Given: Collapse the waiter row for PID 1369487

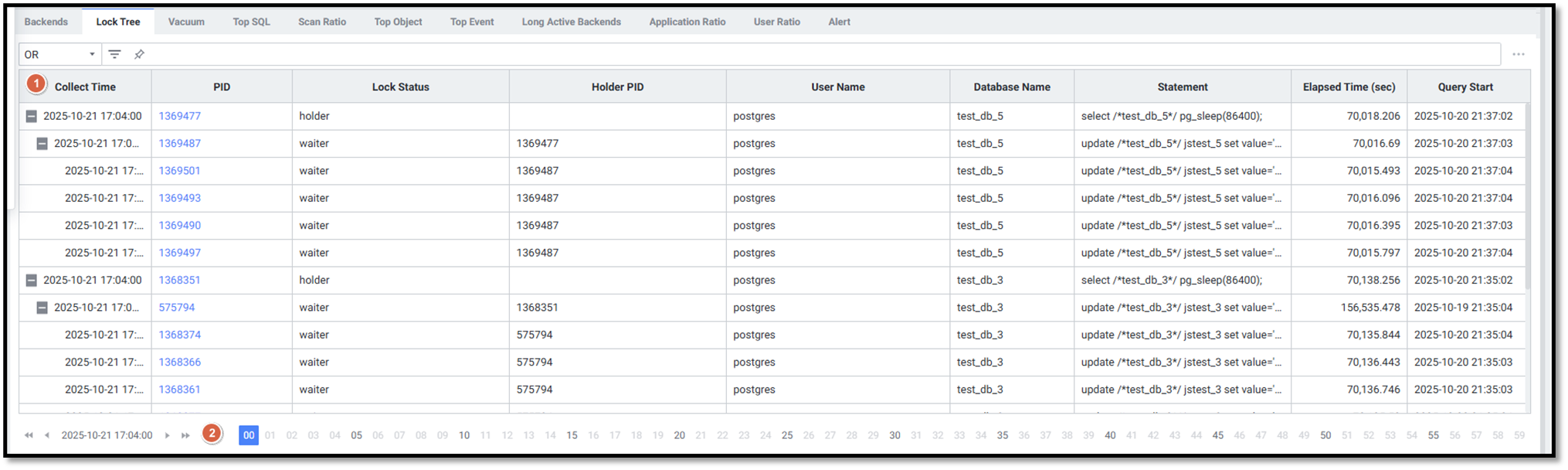Looking at the screenshot, I should tap(42, 144).
